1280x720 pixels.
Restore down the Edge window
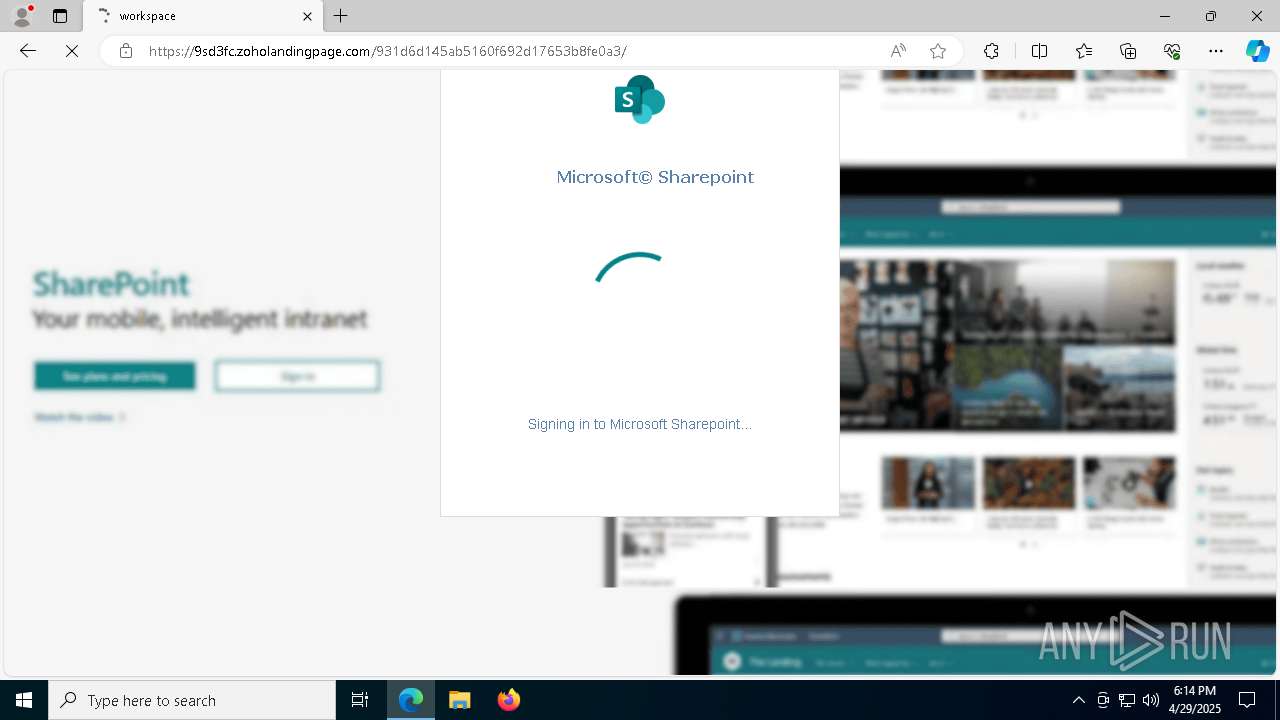pyautogui.click(x=1211, y=16)
